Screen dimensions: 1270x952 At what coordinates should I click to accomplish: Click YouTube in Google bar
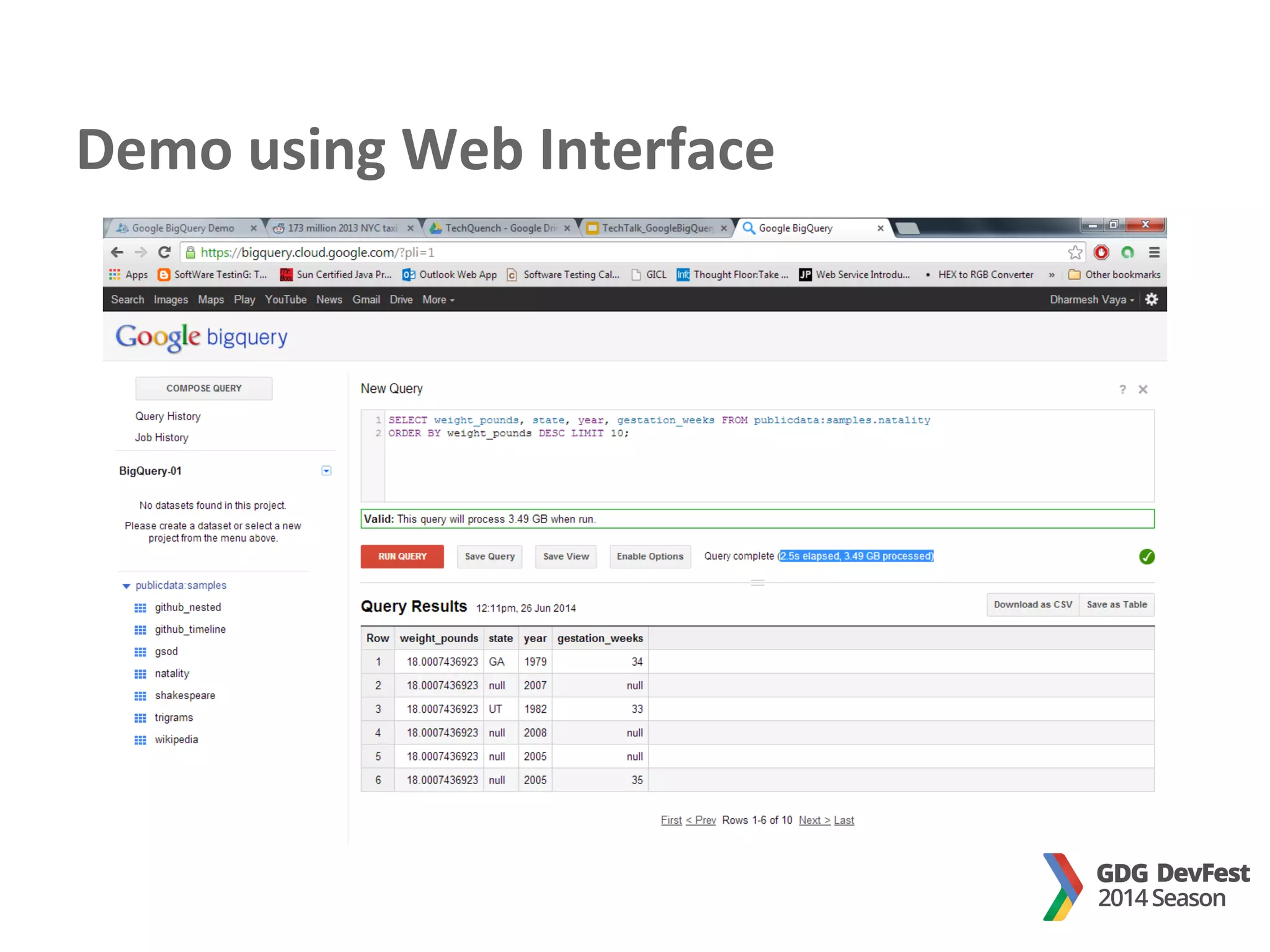coord(286,299)
